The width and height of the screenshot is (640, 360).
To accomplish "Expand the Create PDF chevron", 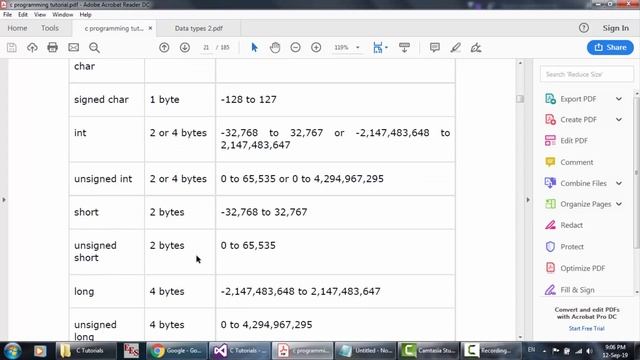I will click(619, 120).
